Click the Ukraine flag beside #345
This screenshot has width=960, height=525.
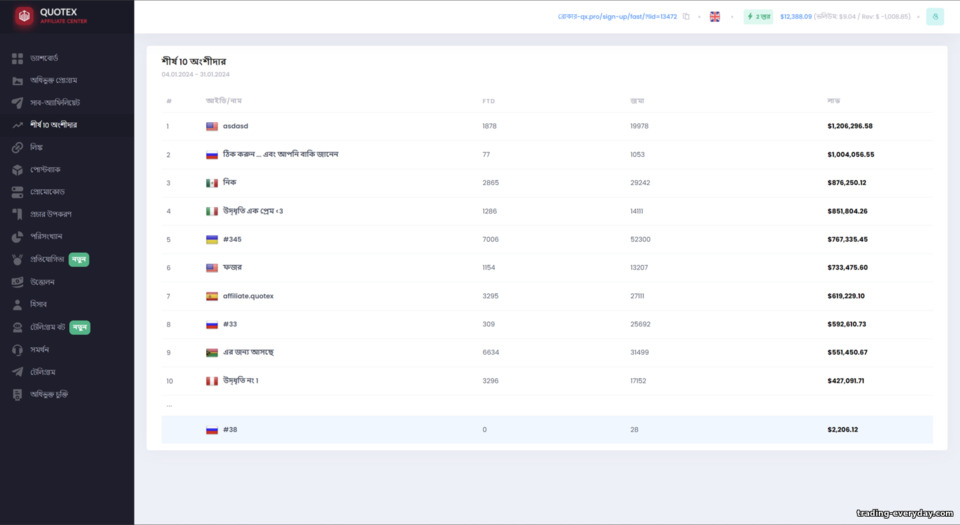pyautogui.click(x=212, y=239)
